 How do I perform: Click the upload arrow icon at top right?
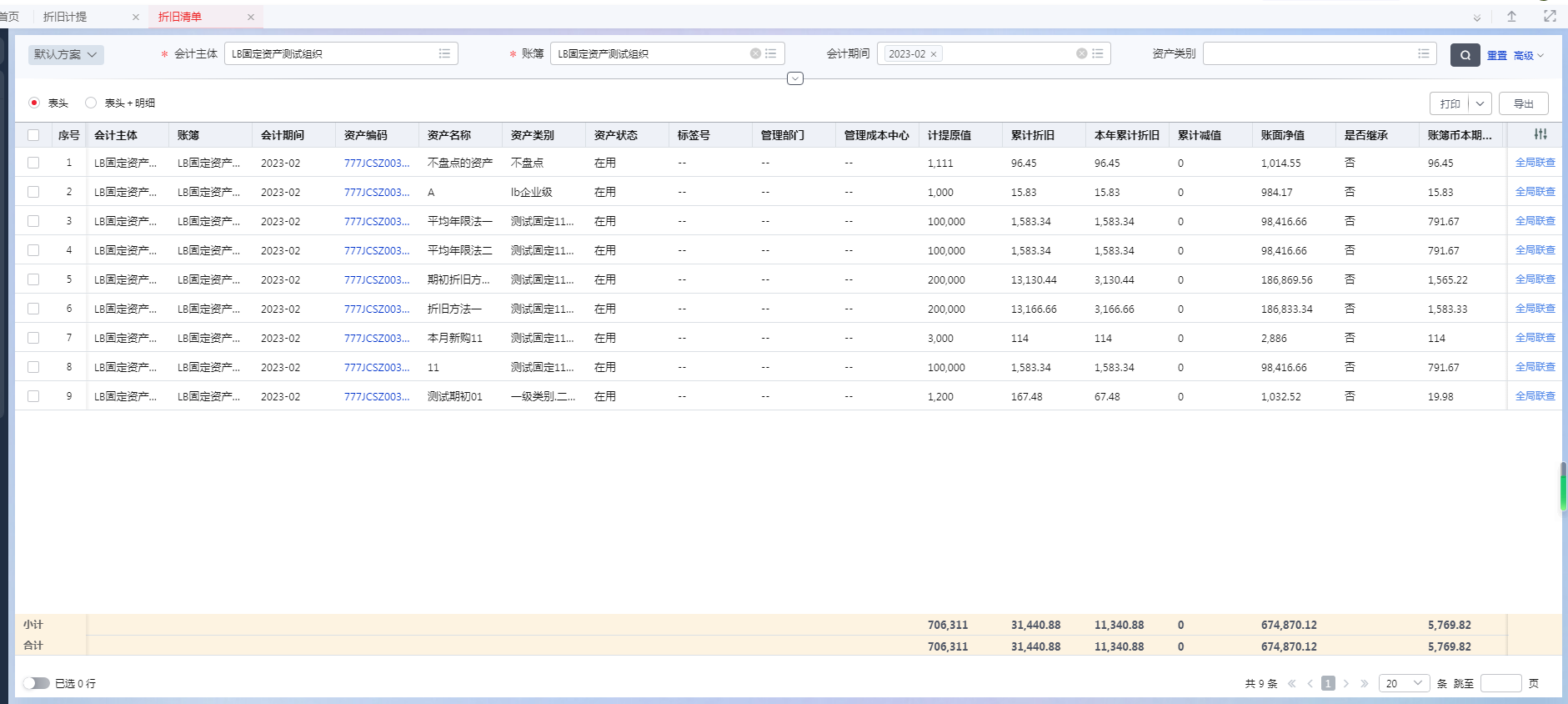click(x=1511, y=17)
